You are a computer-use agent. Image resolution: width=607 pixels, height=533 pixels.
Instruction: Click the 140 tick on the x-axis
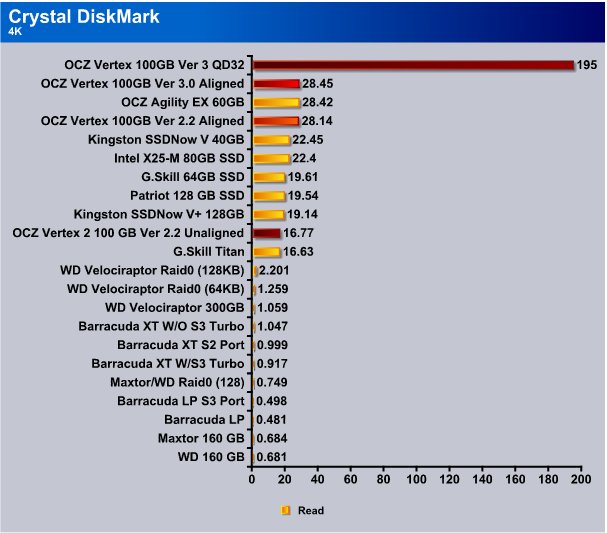coord(482,479)
